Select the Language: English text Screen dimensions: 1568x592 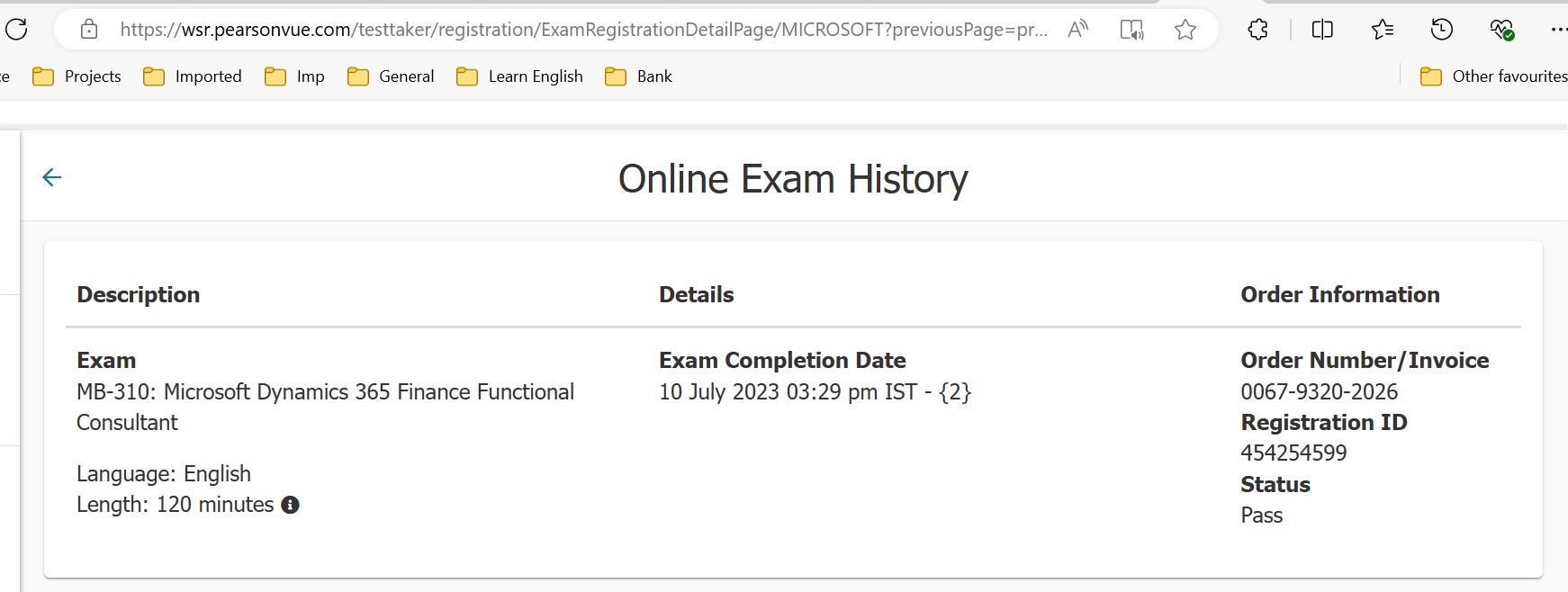click(x=164, y=474)
